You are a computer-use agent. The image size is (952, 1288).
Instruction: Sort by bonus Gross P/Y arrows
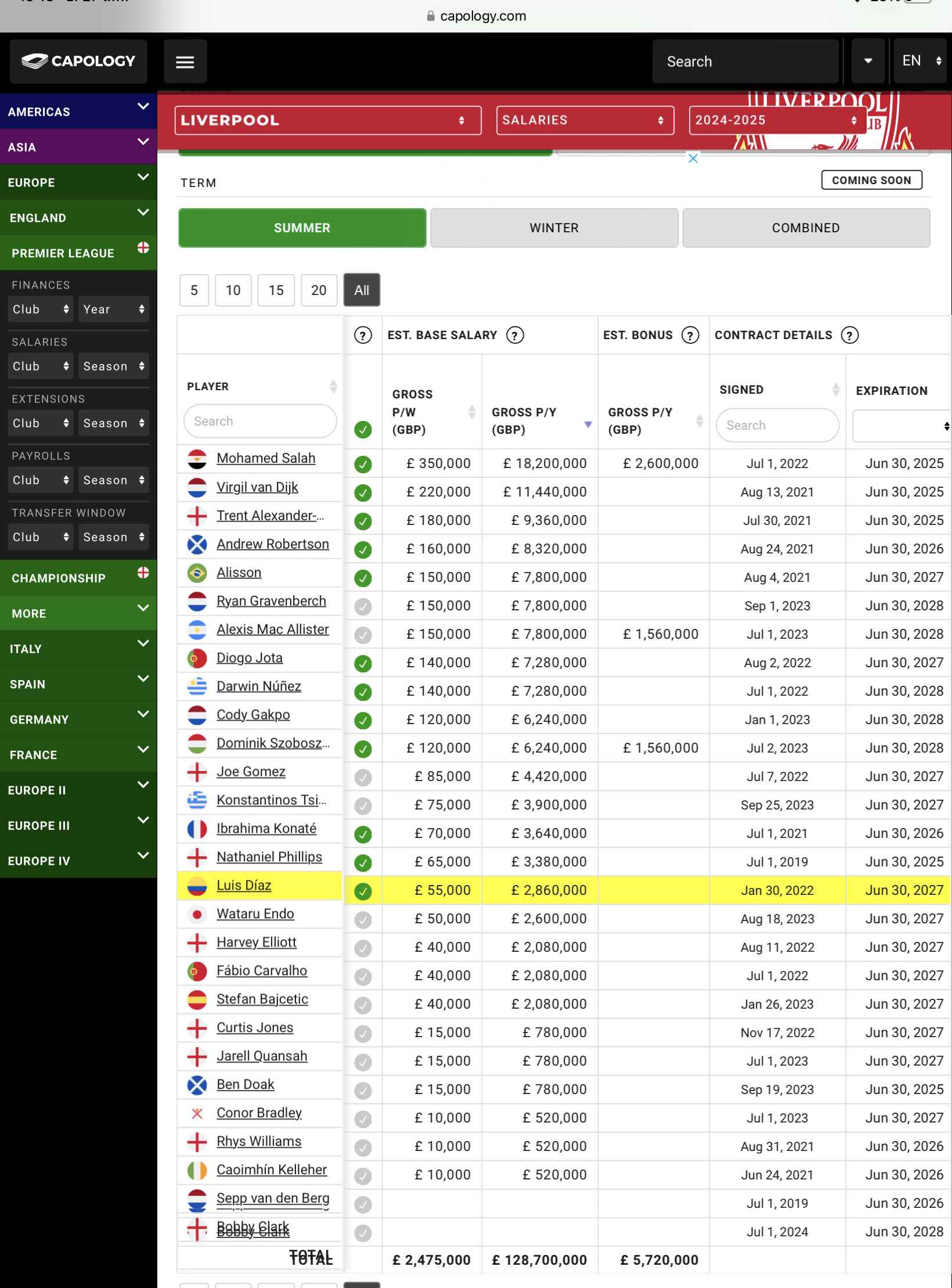(699, 420)
